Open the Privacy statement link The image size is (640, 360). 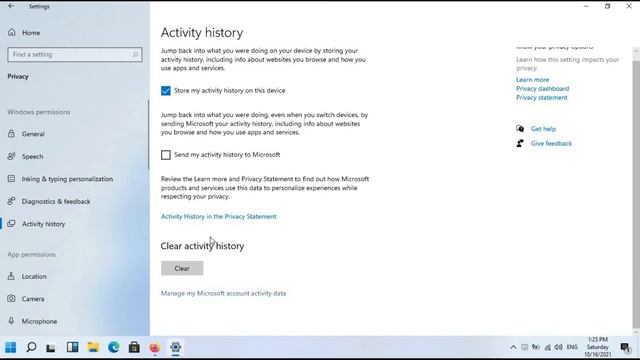coord(542,98)
